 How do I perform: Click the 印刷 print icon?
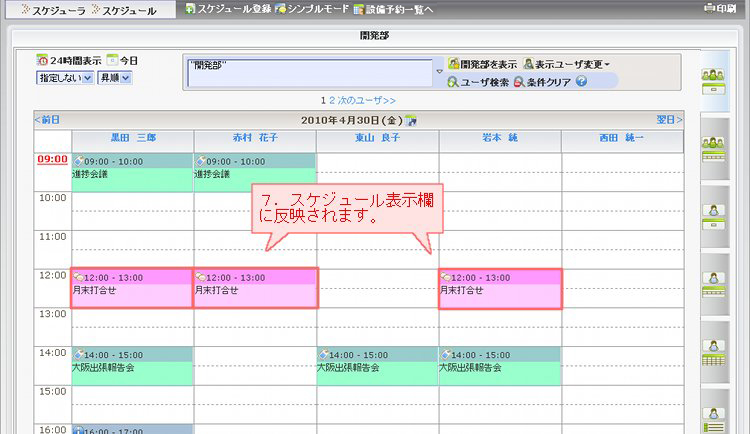[720, 8]
